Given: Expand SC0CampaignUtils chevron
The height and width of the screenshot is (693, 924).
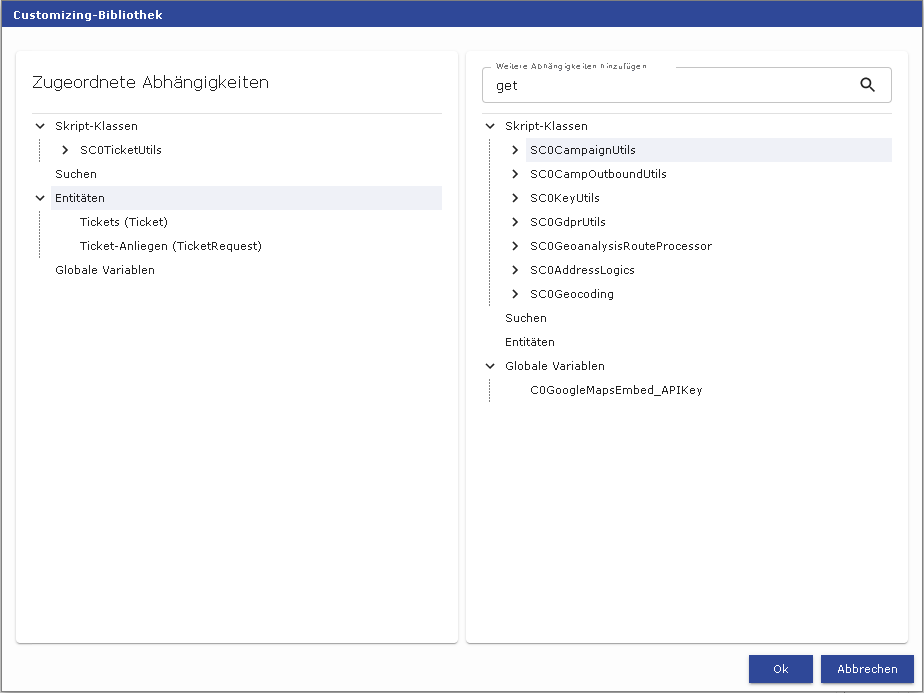Looking at the screenshot, I should (515, 150).
